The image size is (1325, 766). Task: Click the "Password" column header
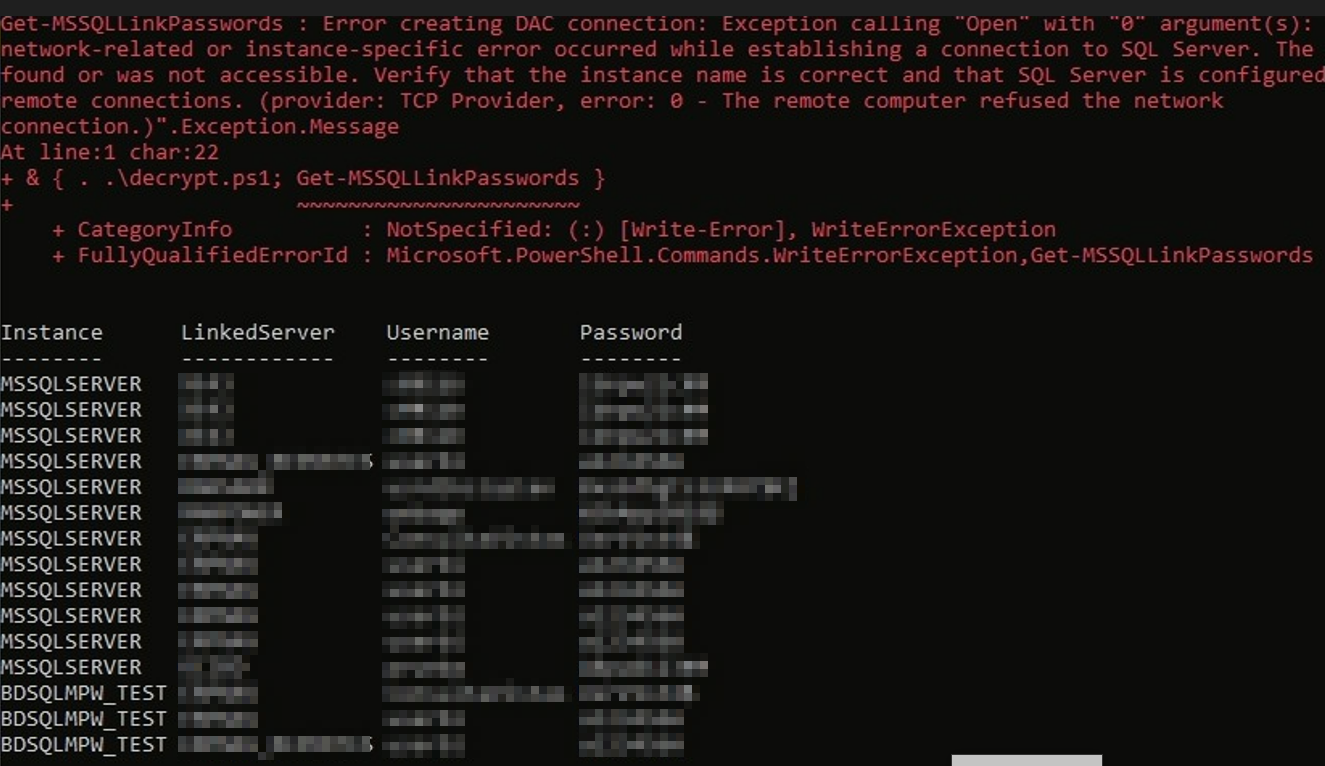coord(630,332)
